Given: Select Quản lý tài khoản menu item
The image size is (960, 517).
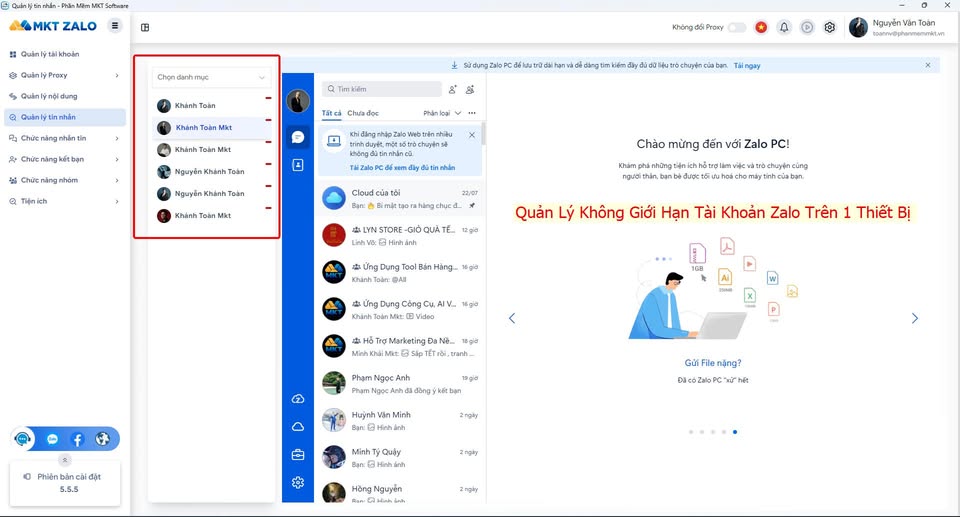Looking at the screenshot, I should [x=64, y=55].
